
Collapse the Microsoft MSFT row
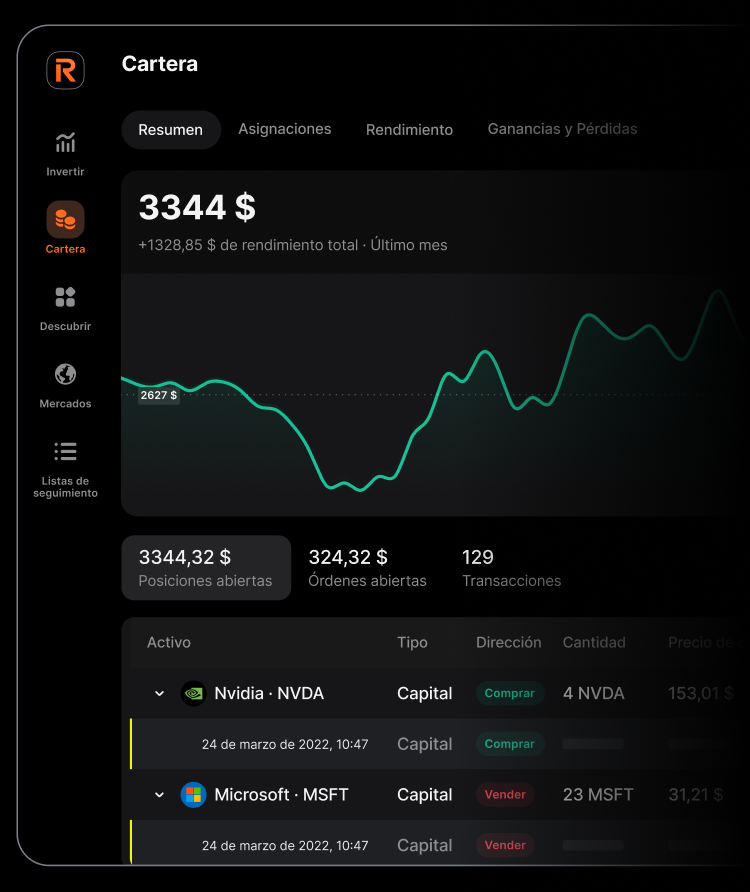click(159, 795)
